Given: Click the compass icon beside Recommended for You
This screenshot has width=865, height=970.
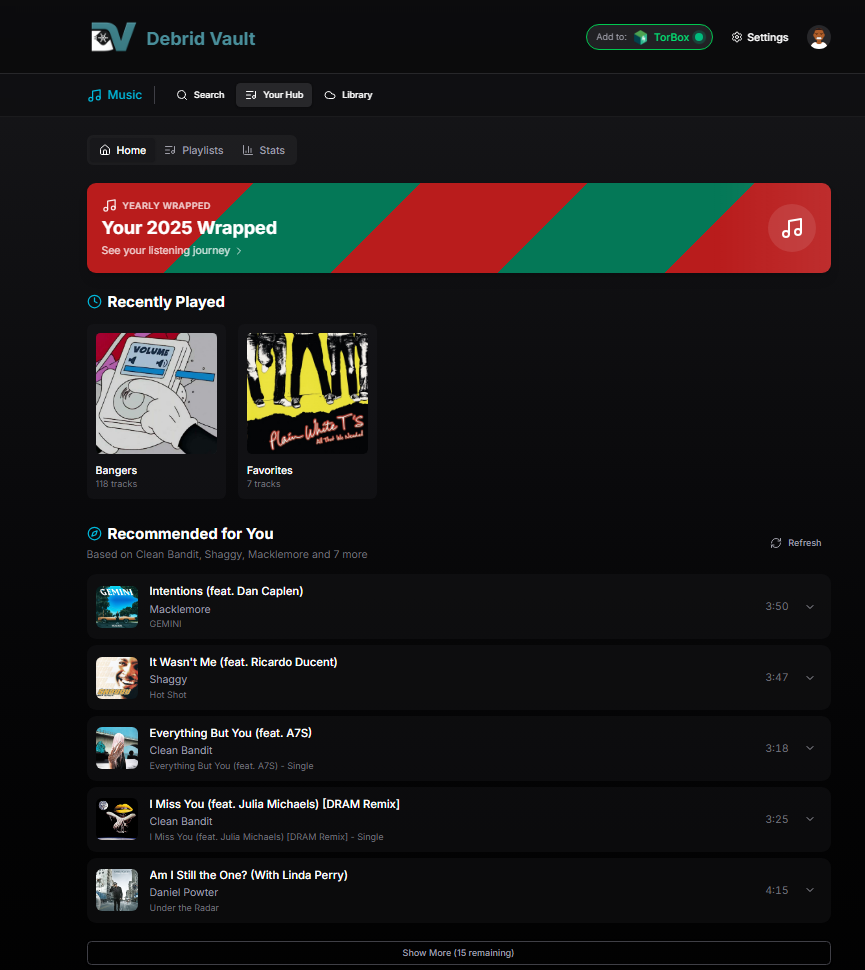Looking at the screenshot, I should (95, 534).
